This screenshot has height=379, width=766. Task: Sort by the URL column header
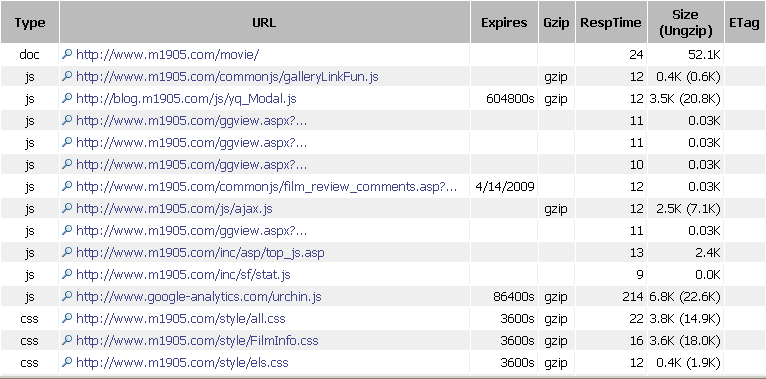point(264,22)
